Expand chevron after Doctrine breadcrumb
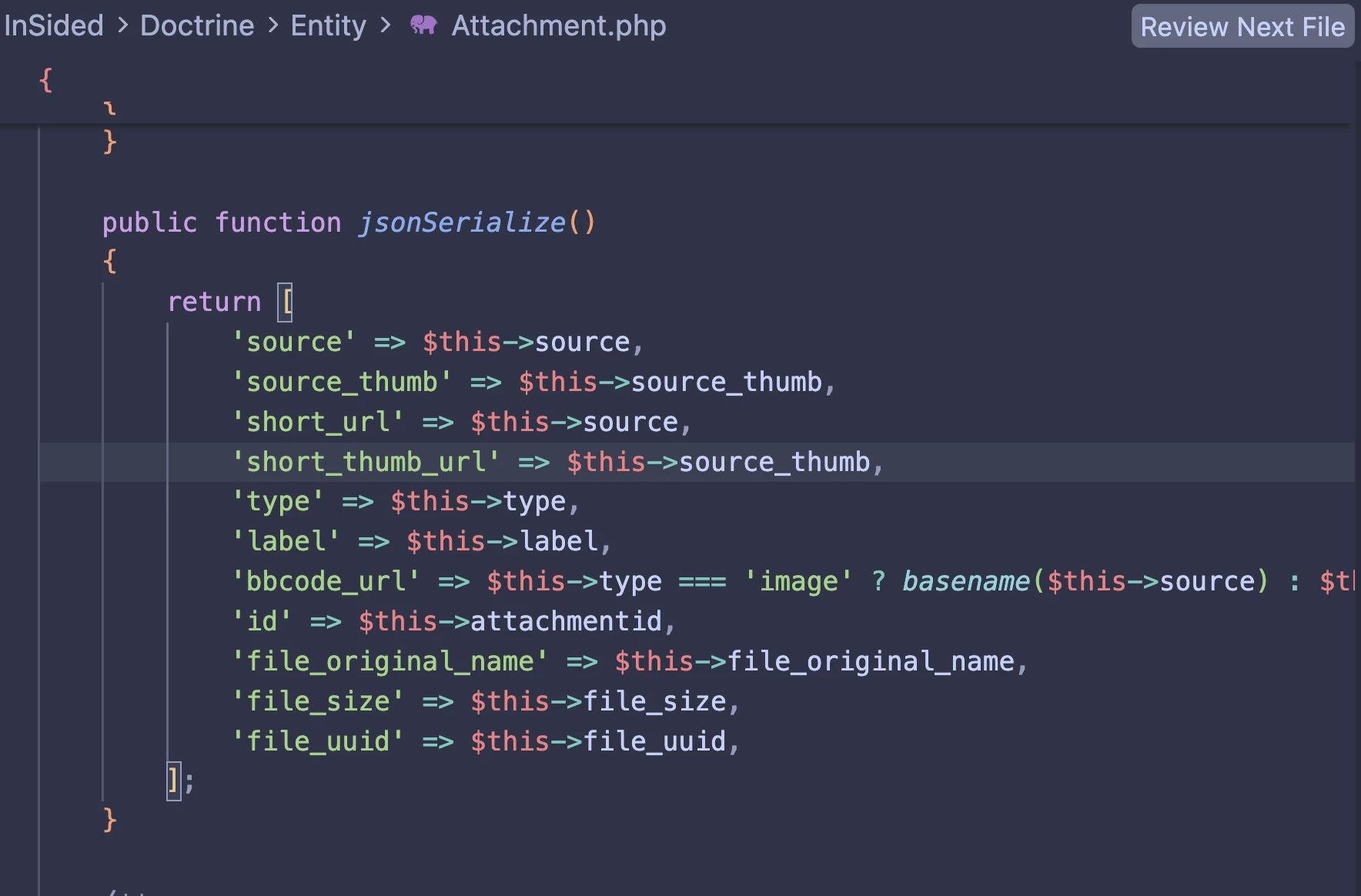Viewport: 1361px width, 896px height. 273,25
